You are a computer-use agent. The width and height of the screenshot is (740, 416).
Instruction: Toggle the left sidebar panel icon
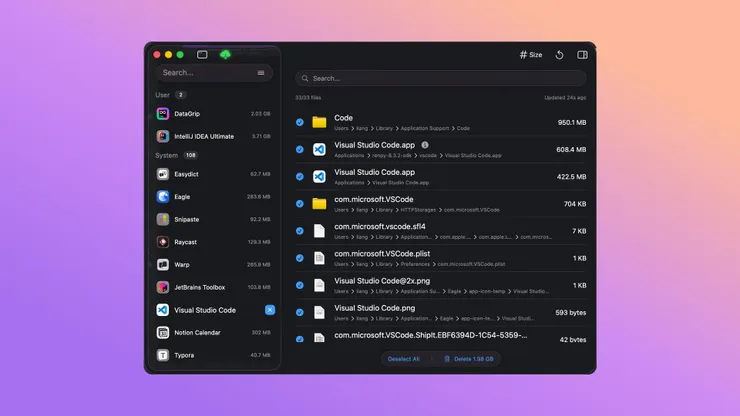202,54
